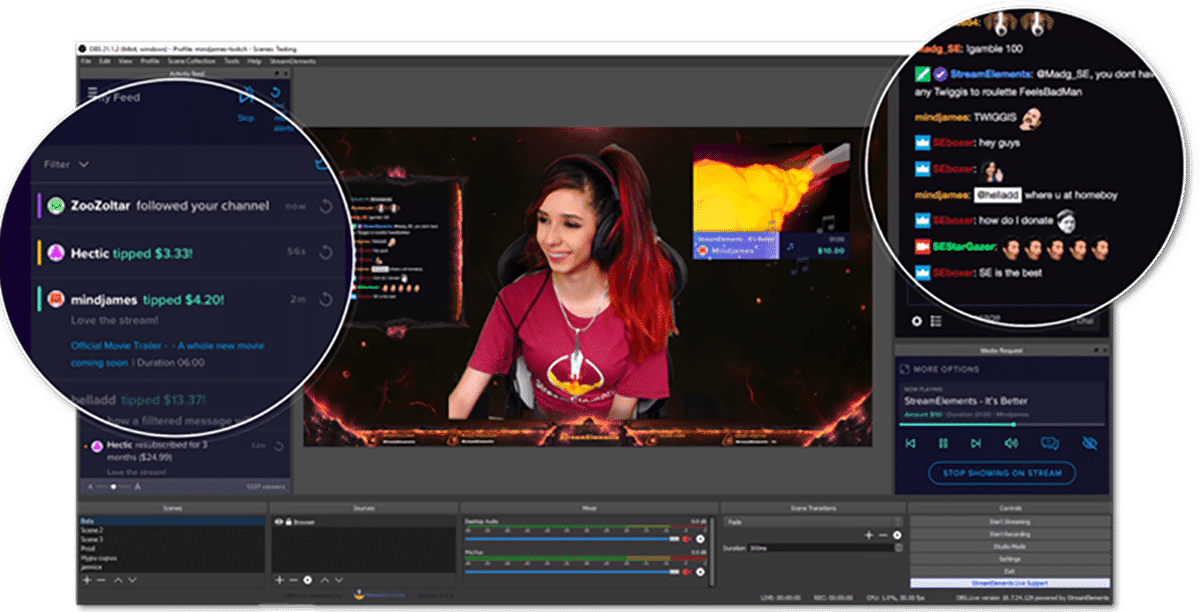
Task: Add a new scene with plus icon
Action: click(x=87, y=580)
